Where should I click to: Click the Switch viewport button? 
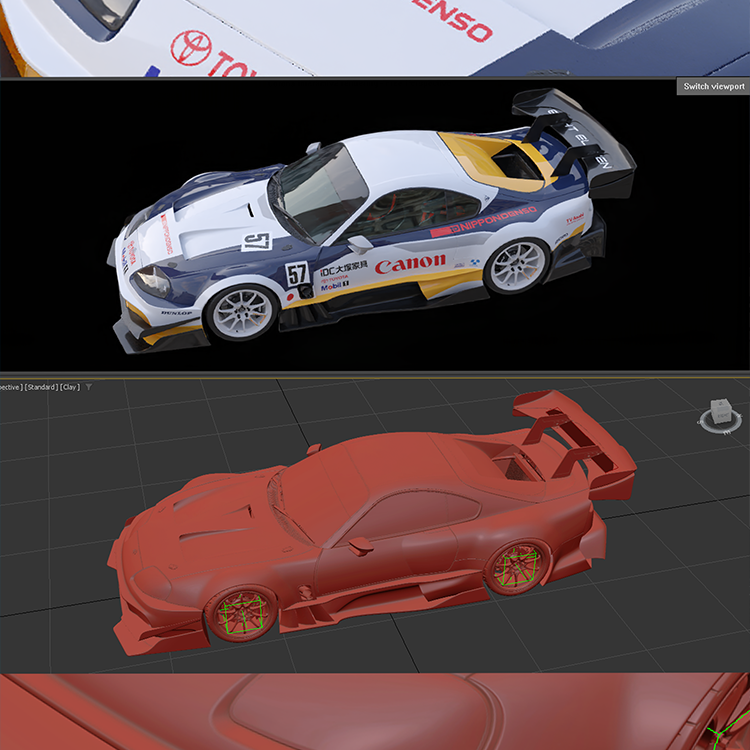click(x=713, y=87)
